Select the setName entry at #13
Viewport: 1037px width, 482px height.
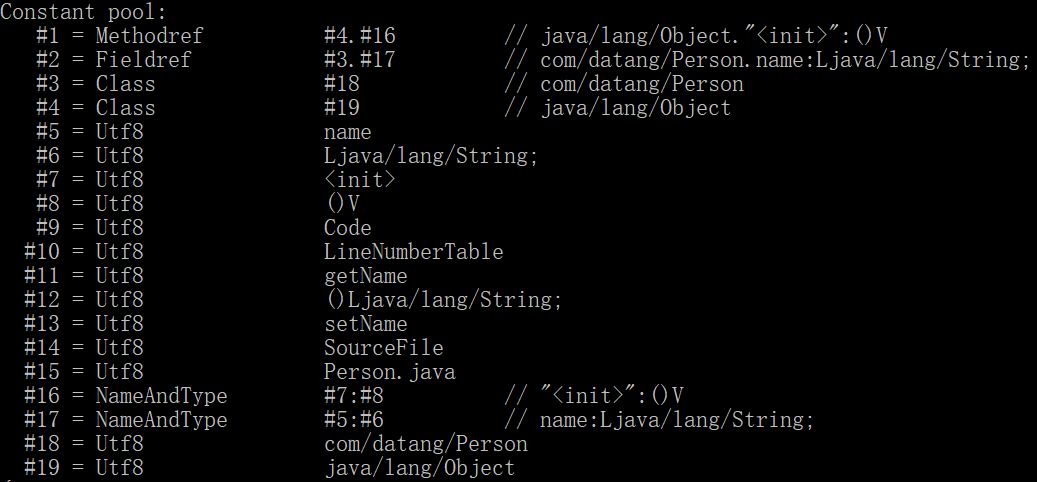pyautogui.click(x=366, y=323)
